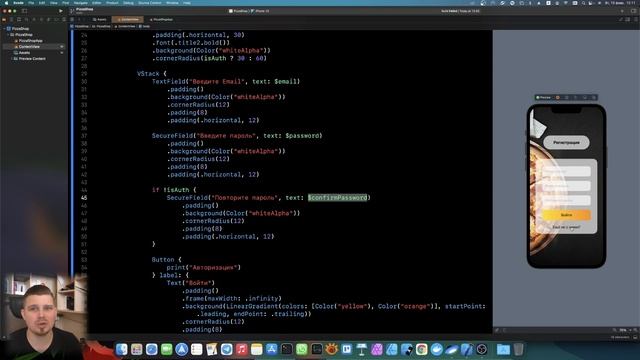Open Telegram from the Dock
This screenshot has width=640, height=360.
(x=227, y=349)
